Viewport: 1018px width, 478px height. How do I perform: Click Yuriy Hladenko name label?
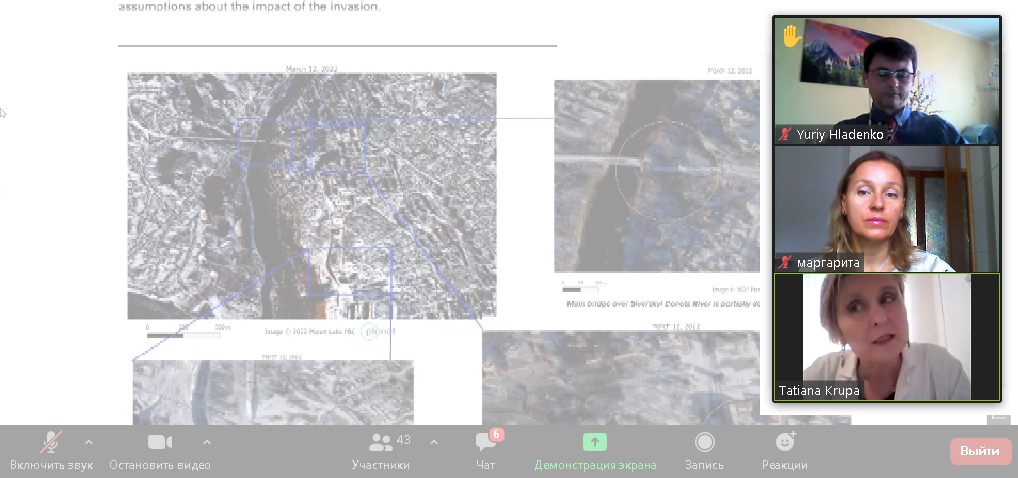point(840,135)
